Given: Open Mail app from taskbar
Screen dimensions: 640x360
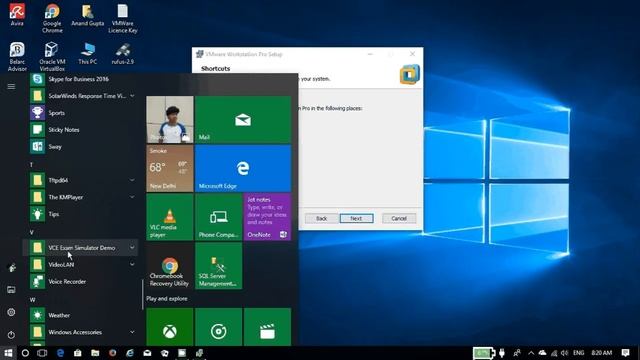Looking at the screenshot, I should point(147,353).
